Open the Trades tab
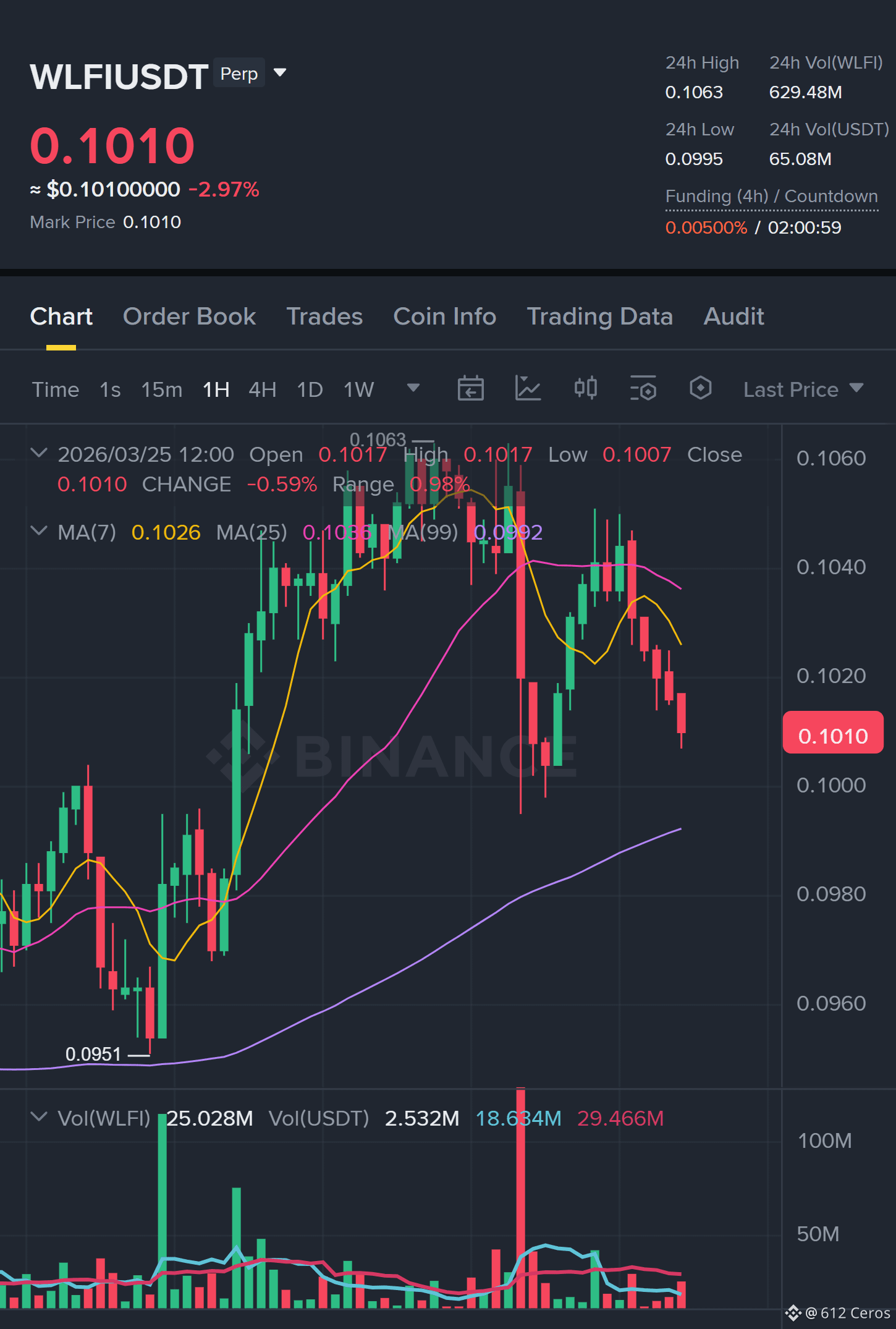This screenshot has width=896, height=1329. point(324,316)
